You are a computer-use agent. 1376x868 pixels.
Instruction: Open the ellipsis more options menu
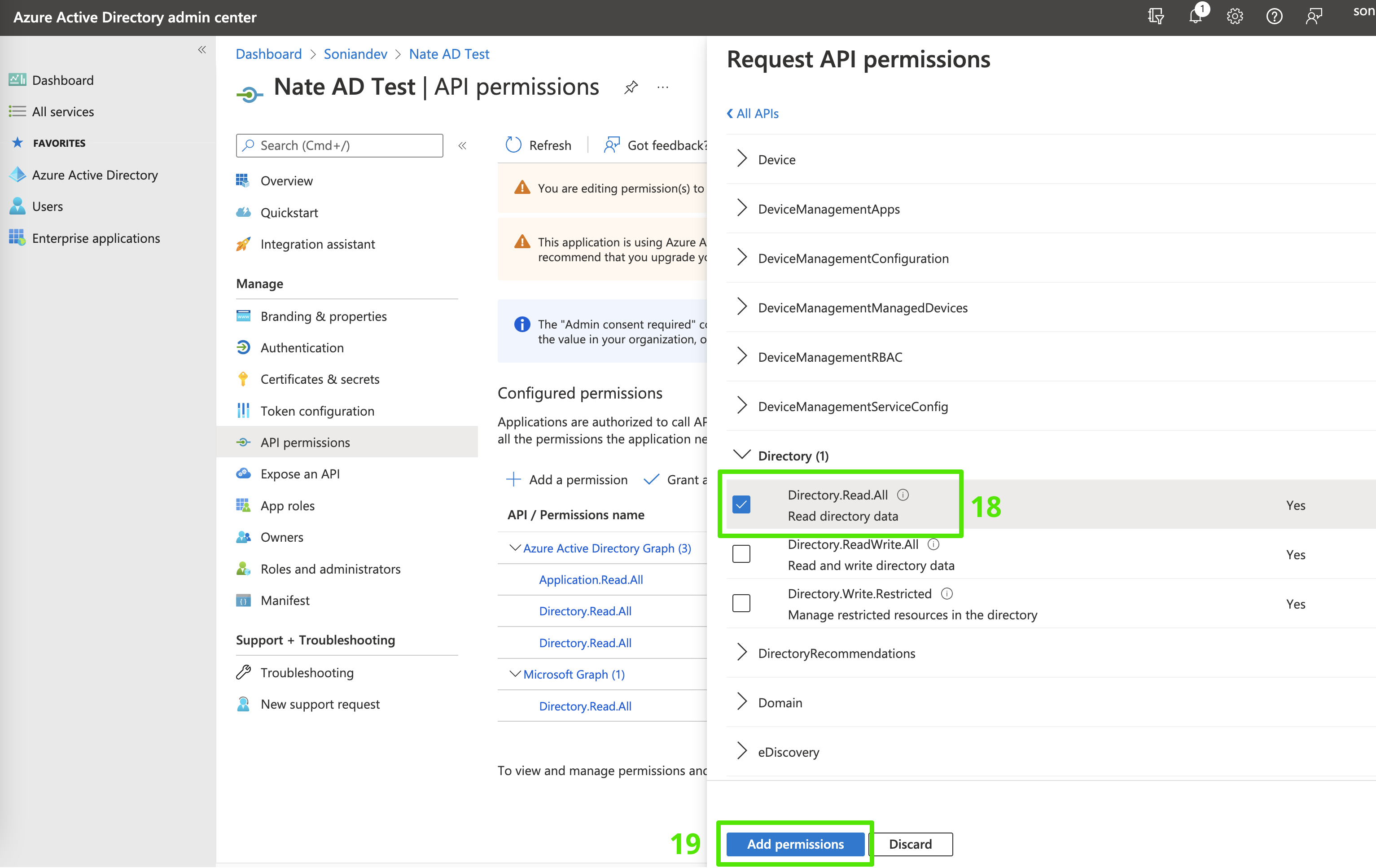(x=663, y=88)
